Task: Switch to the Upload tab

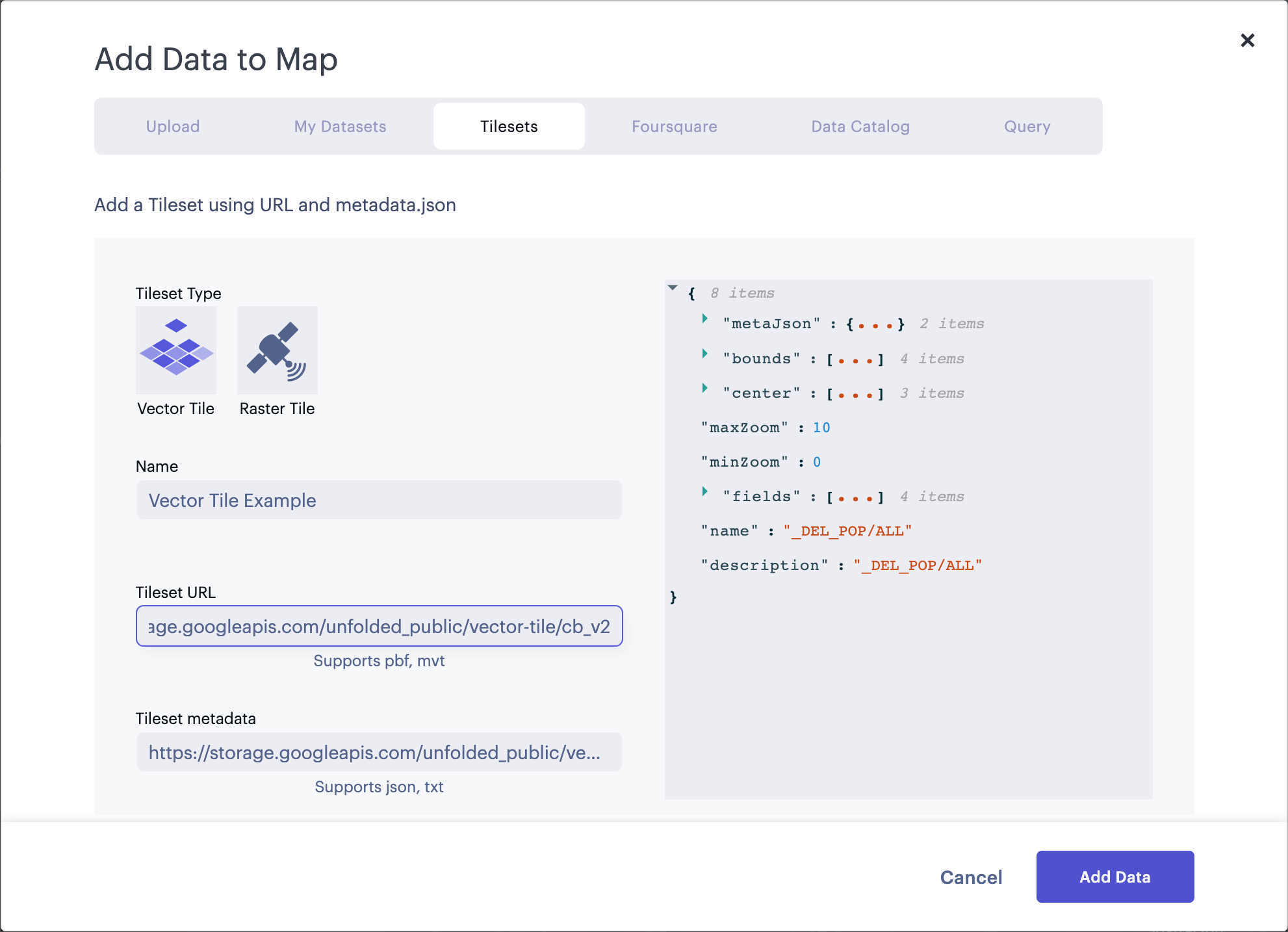Action: pos(173,126)
